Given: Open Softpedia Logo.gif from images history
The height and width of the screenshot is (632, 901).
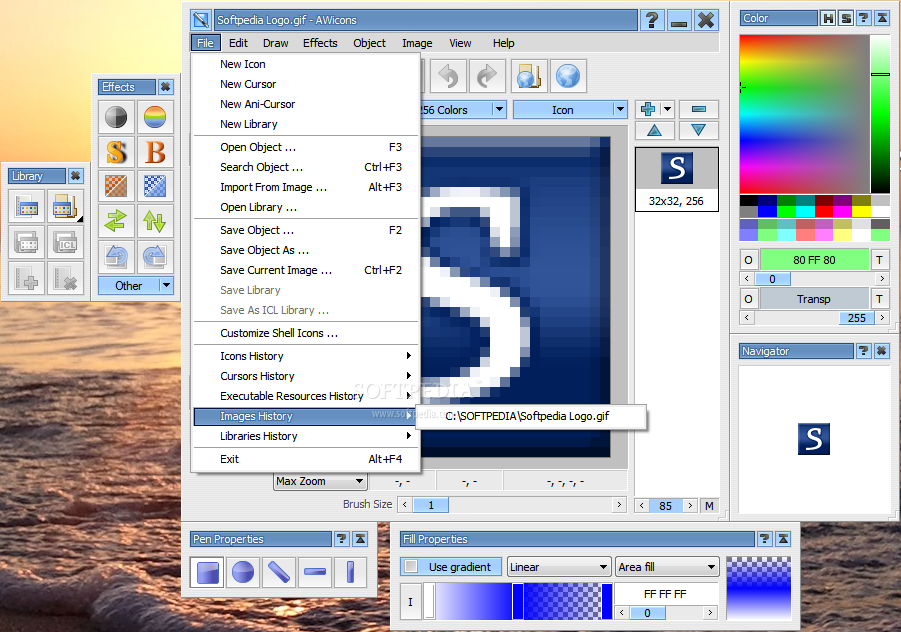Looking at the screenshot, I should coord(527,416).
